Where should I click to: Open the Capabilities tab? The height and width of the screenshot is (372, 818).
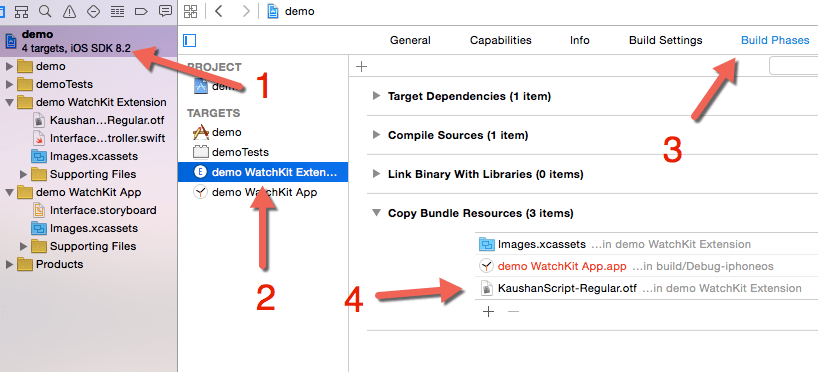(x=500, y=40)
